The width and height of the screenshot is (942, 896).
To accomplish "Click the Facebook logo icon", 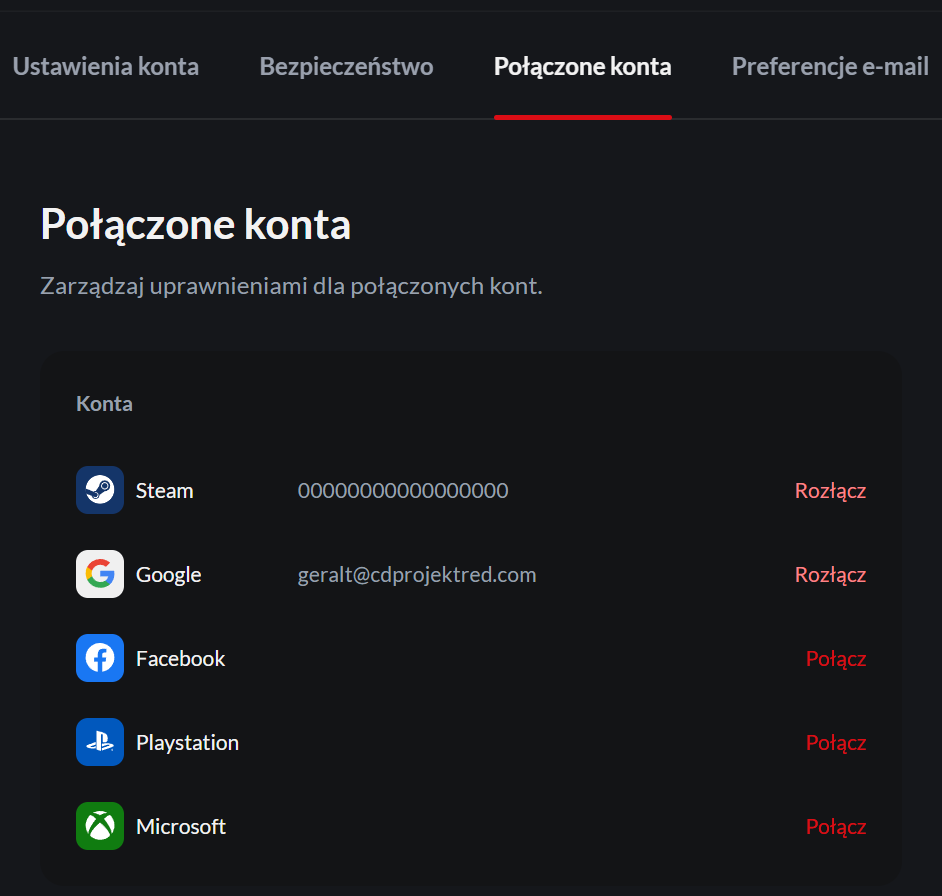I will pyautogui.click(x=100, y=658).
